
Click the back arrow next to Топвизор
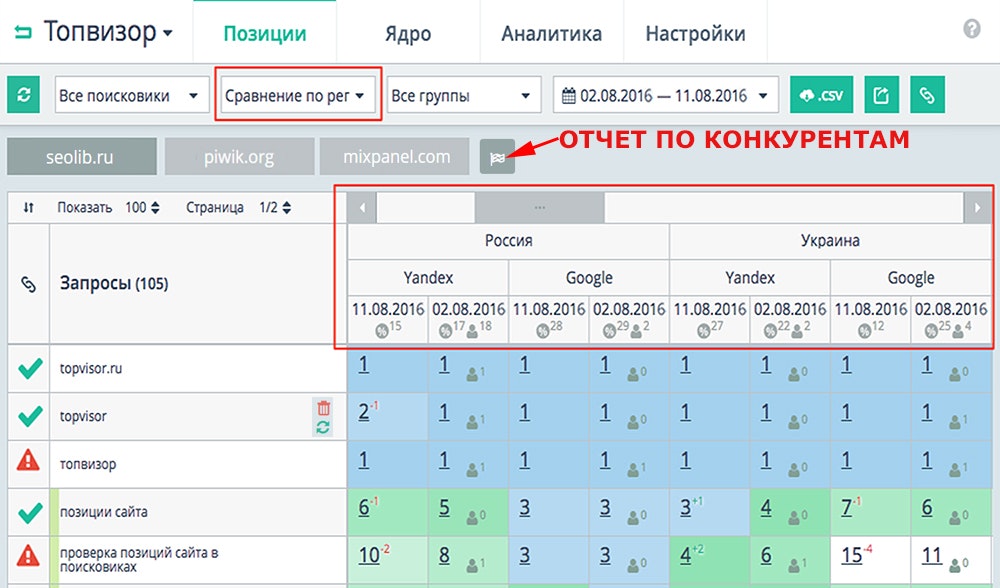(23, 32)
